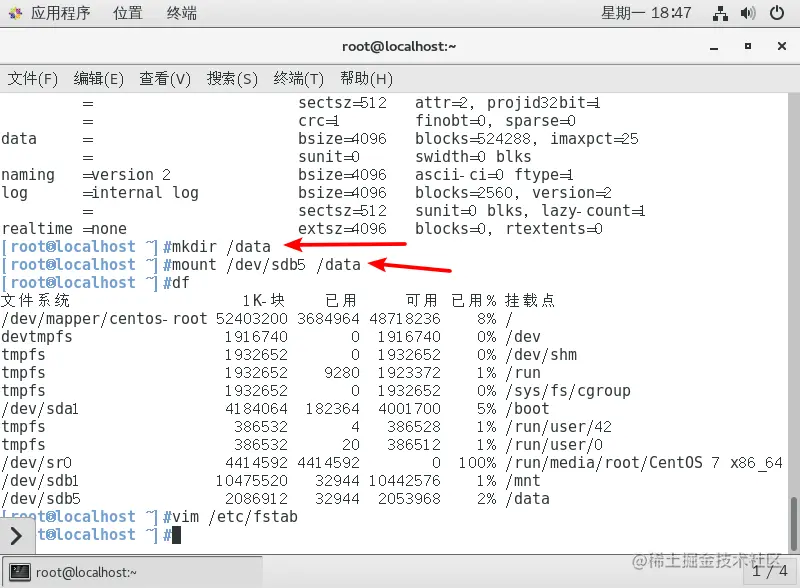Expand the side panel chevron arrow
800x588 pixels.
coord(16,536)
